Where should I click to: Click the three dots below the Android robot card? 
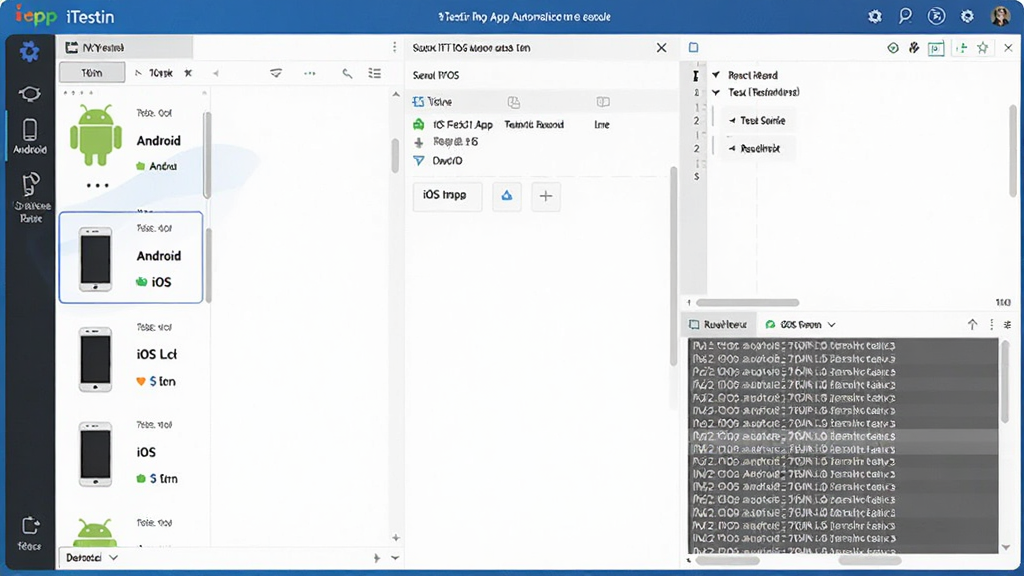coord(98,185)
